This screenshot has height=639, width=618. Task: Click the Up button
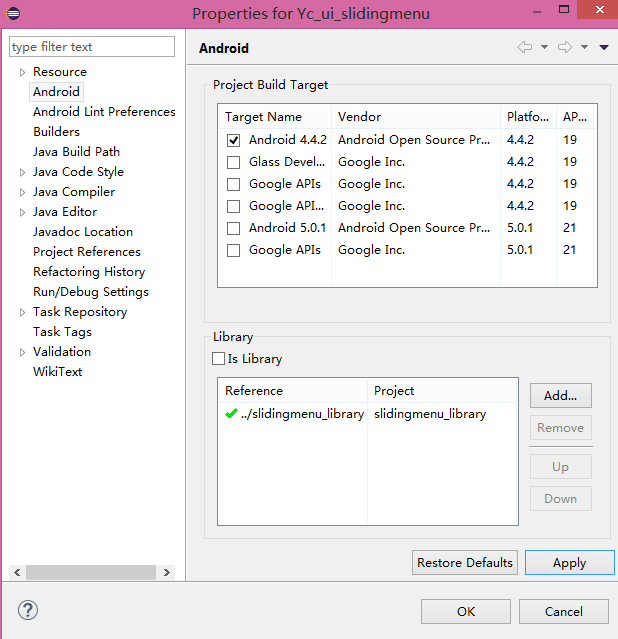[x=561, y=467]
